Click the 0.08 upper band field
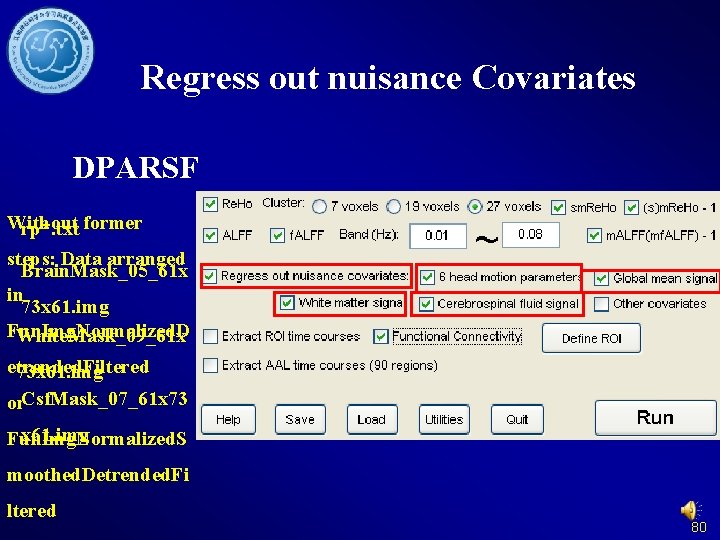The image size is (720, 540). pyautogui.click(x=531, y=235)
